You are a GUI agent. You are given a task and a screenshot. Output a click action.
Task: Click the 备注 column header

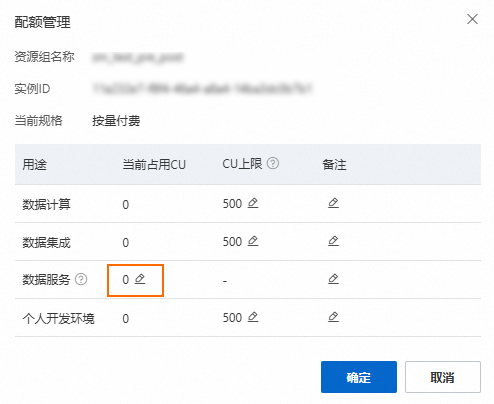[x=334, y=164]
